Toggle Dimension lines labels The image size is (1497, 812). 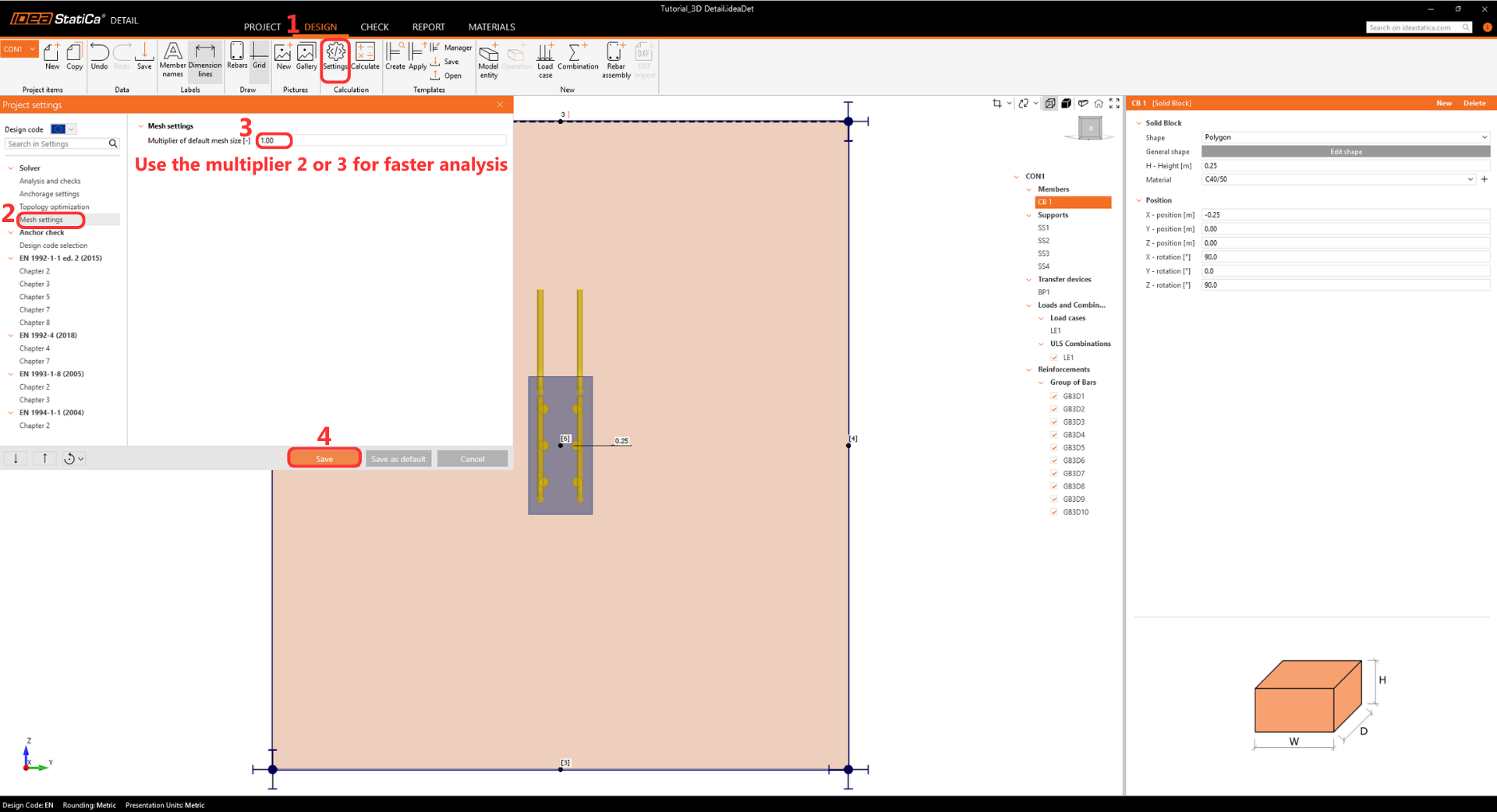(x=205, y=58)
